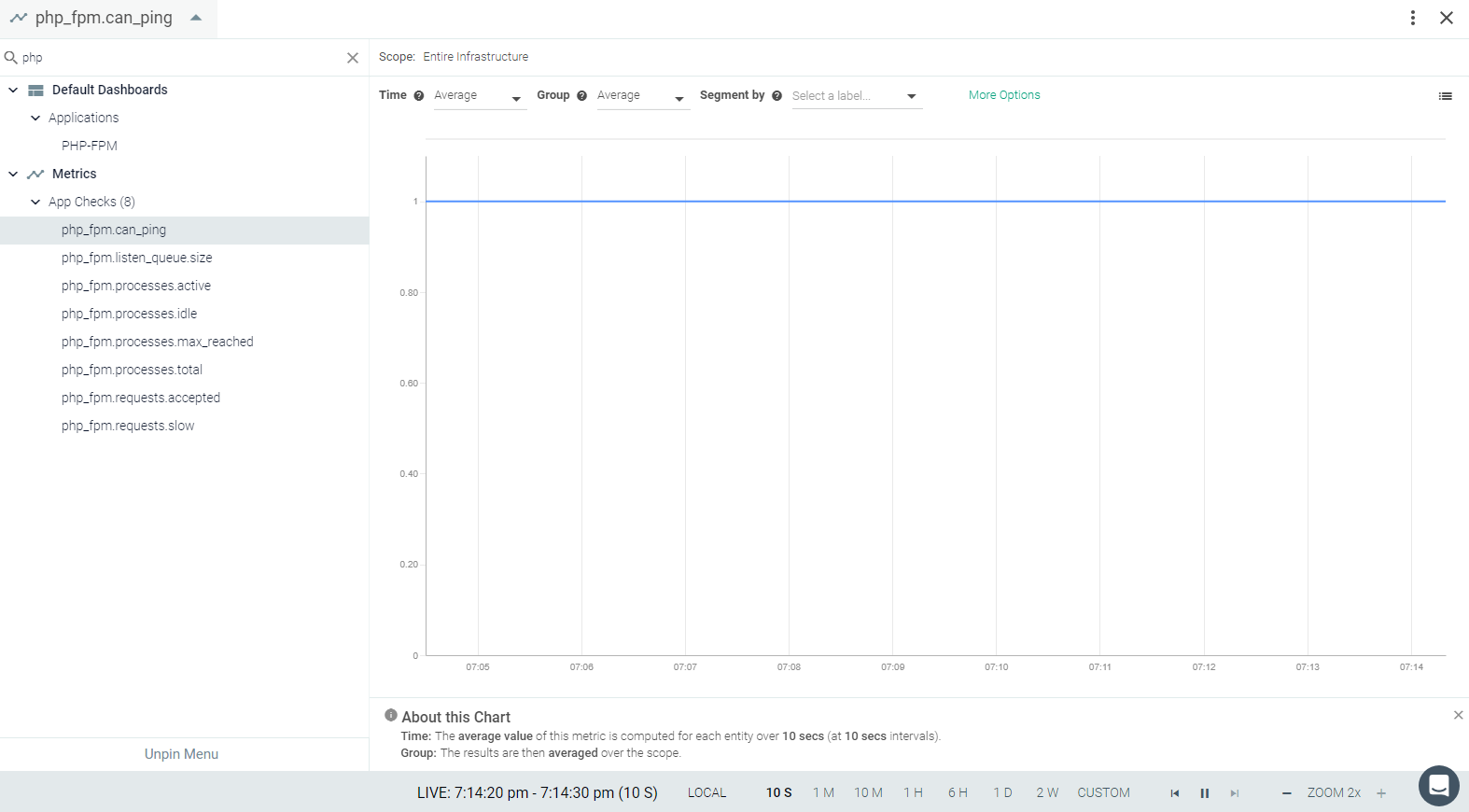This screenshot has height=812, width=1469.
Task: Click the Metrics chart icon
Action: [36, 175]
